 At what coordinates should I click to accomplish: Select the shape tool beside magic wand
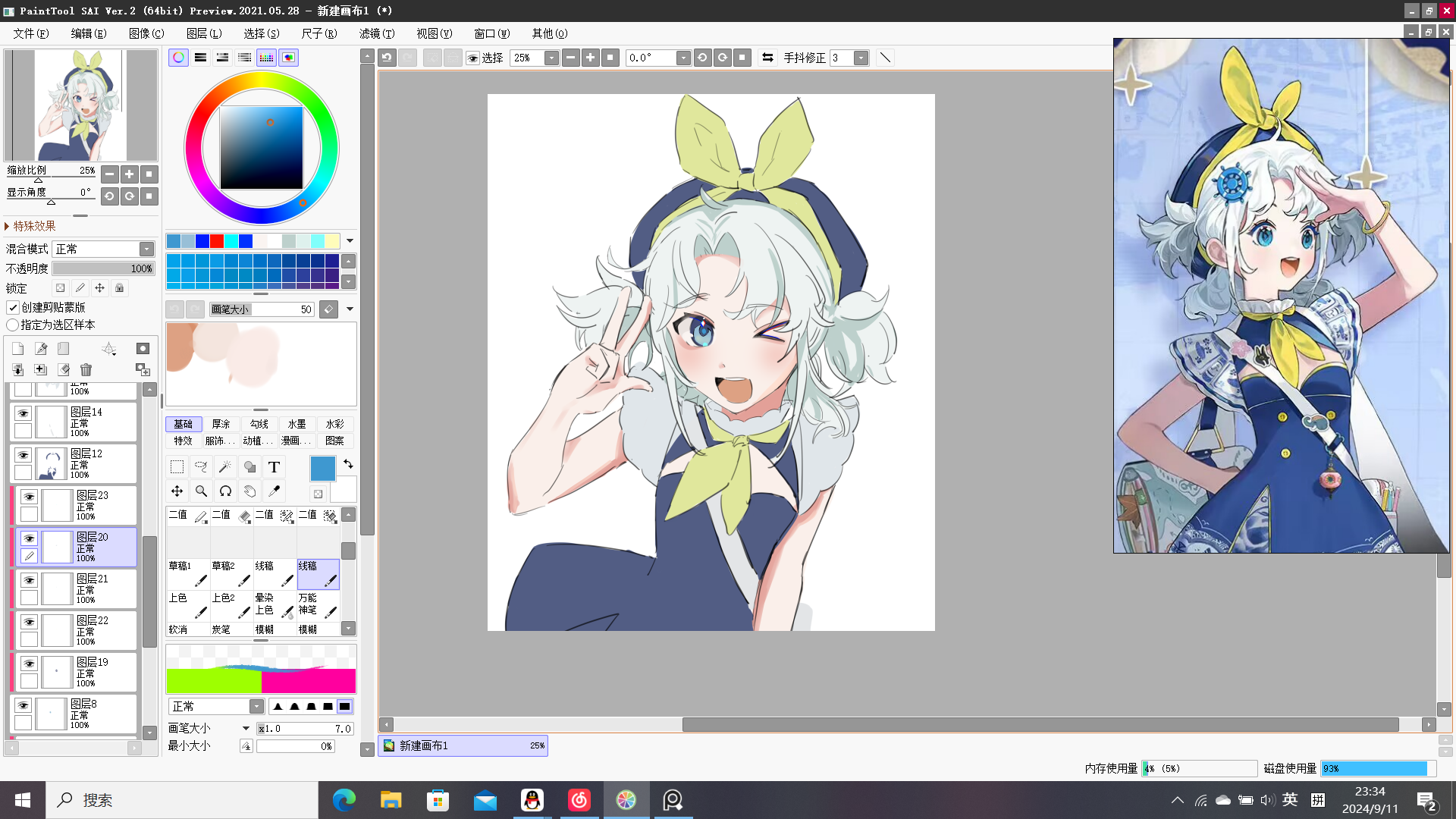click(x=249, y=467)
